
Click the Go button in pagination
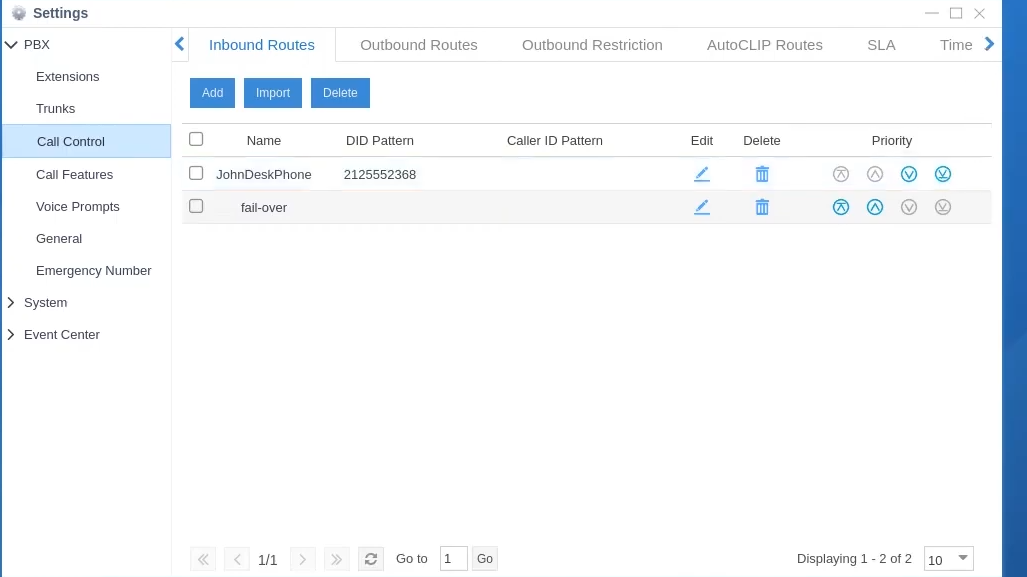(x=485, y=559)
